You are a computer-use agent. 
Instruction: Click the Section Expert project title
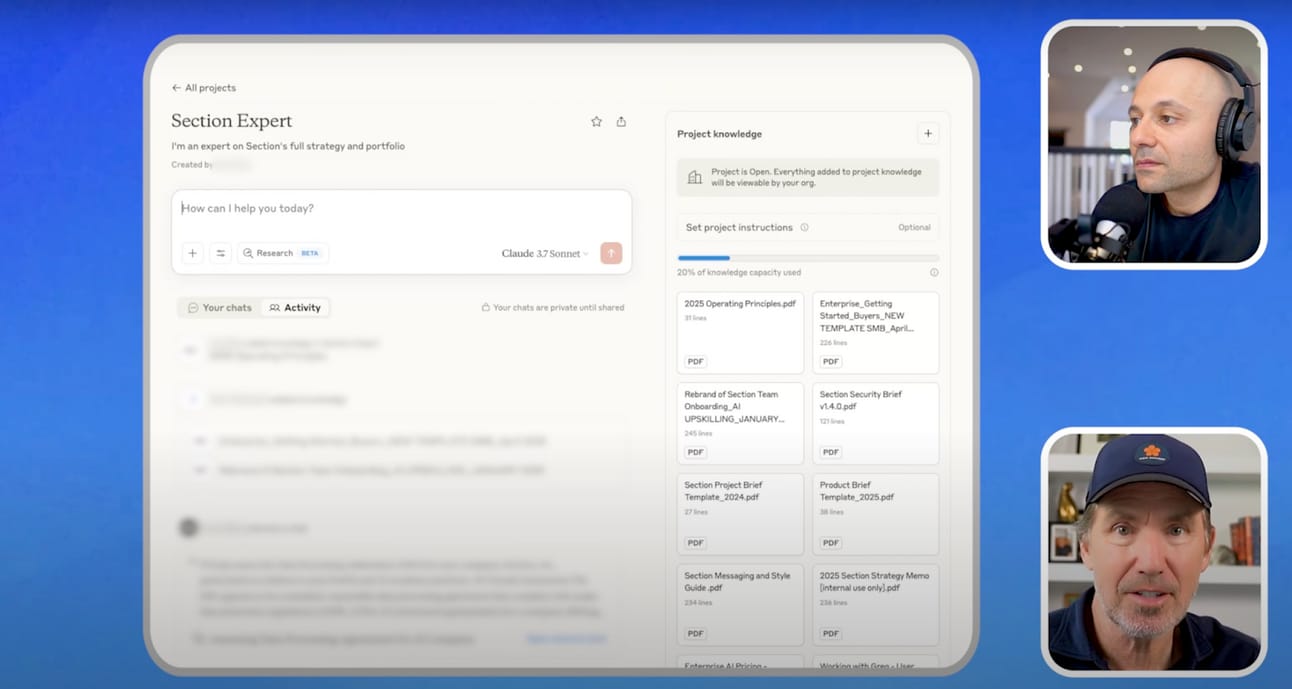tap(232, 121)
